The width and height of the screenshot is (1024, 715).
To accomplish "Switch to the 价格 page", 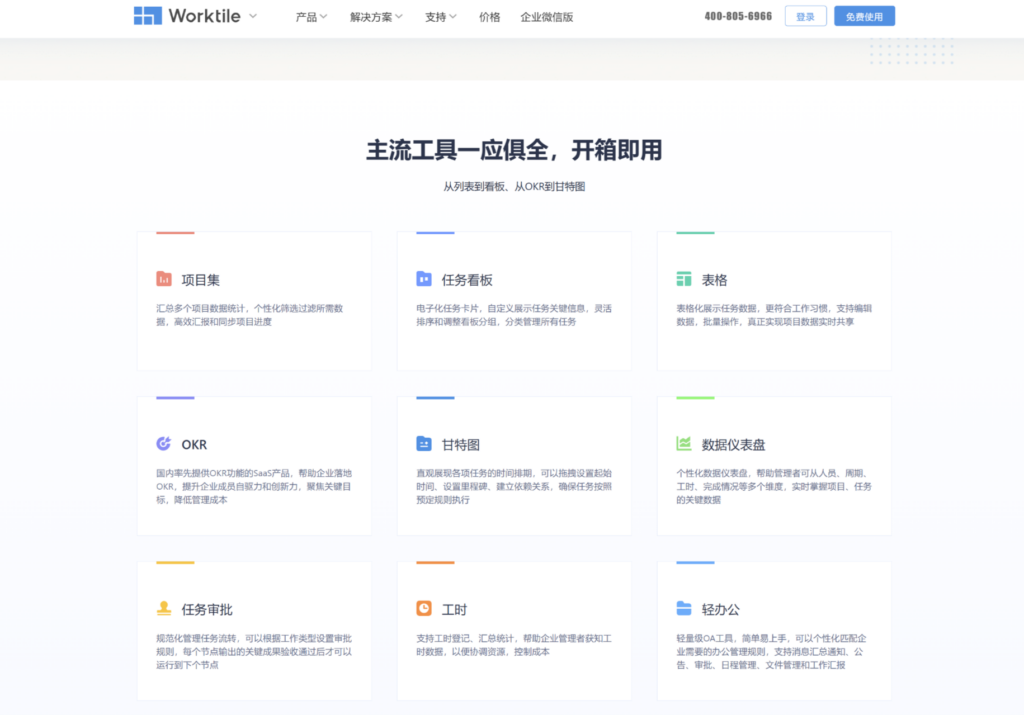I will click(489, 16).
